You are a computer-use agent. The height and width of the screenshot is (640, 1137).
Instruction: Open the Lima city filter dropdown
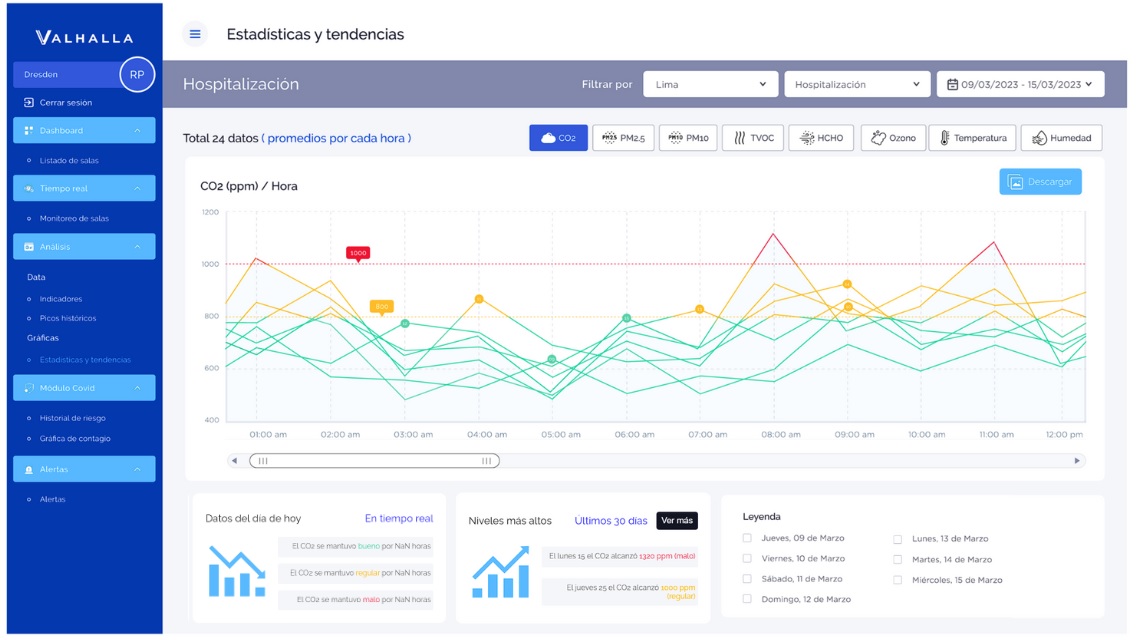tap(710, 85)
